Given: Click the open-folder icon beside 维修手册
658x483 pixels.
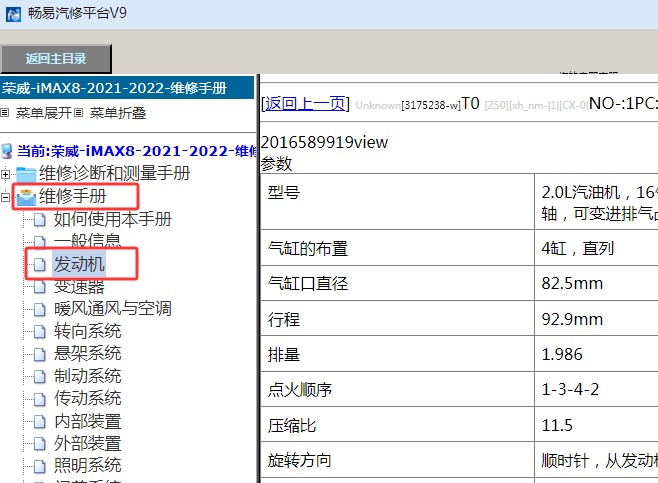Looking at the screenshot, I should pos(26,197).
